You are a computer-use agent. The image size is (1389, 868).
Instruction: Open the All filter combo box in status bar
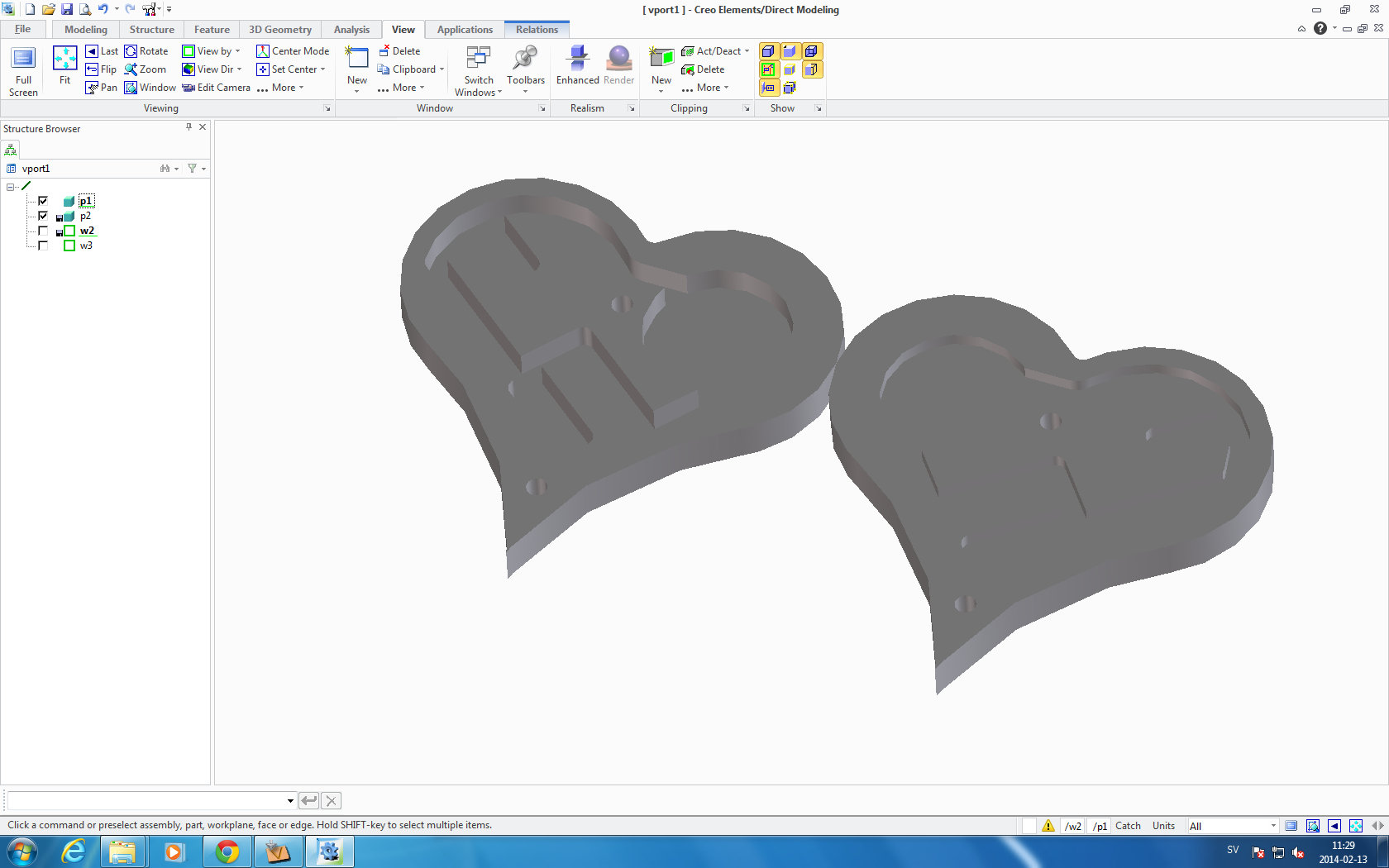1233,826
